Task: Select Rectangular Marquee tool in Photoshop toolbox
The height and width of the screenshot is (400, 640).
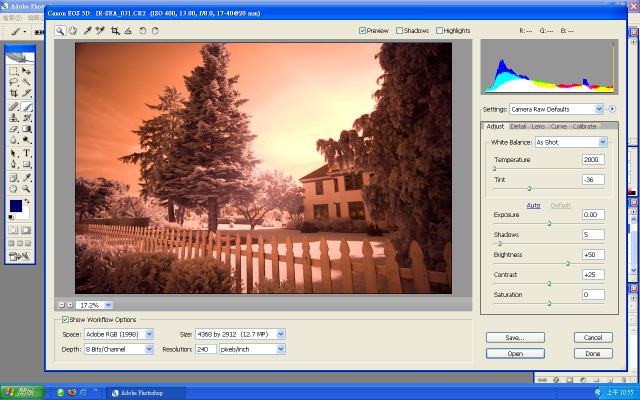Action: click(13, 71)
